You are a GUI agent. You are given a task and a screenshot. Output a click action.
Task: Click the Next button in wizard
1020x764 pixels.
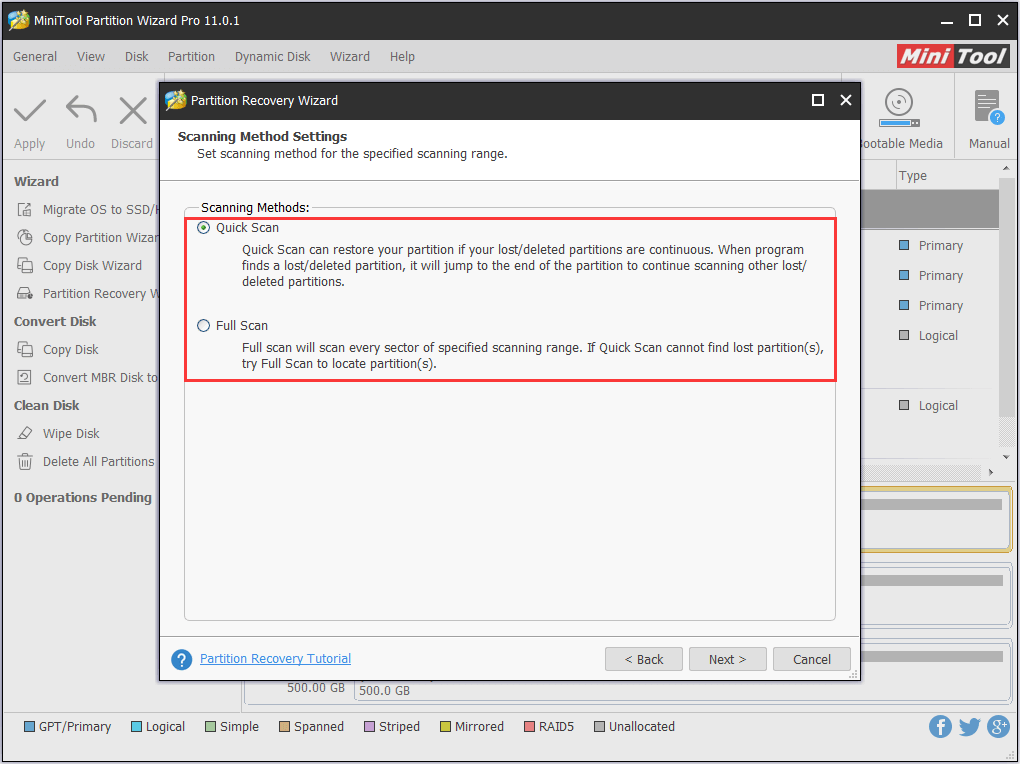click(727, 659)
